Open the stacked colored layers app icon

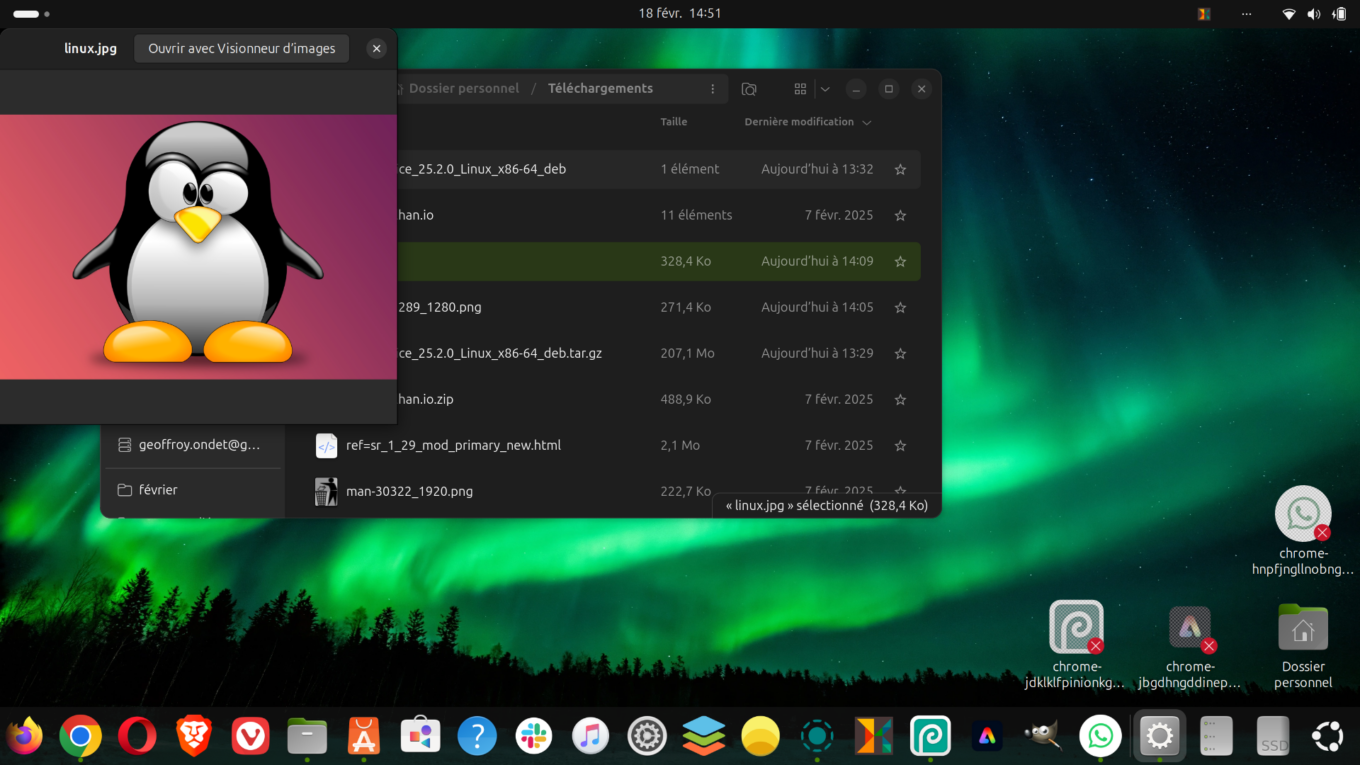(704, 737)
